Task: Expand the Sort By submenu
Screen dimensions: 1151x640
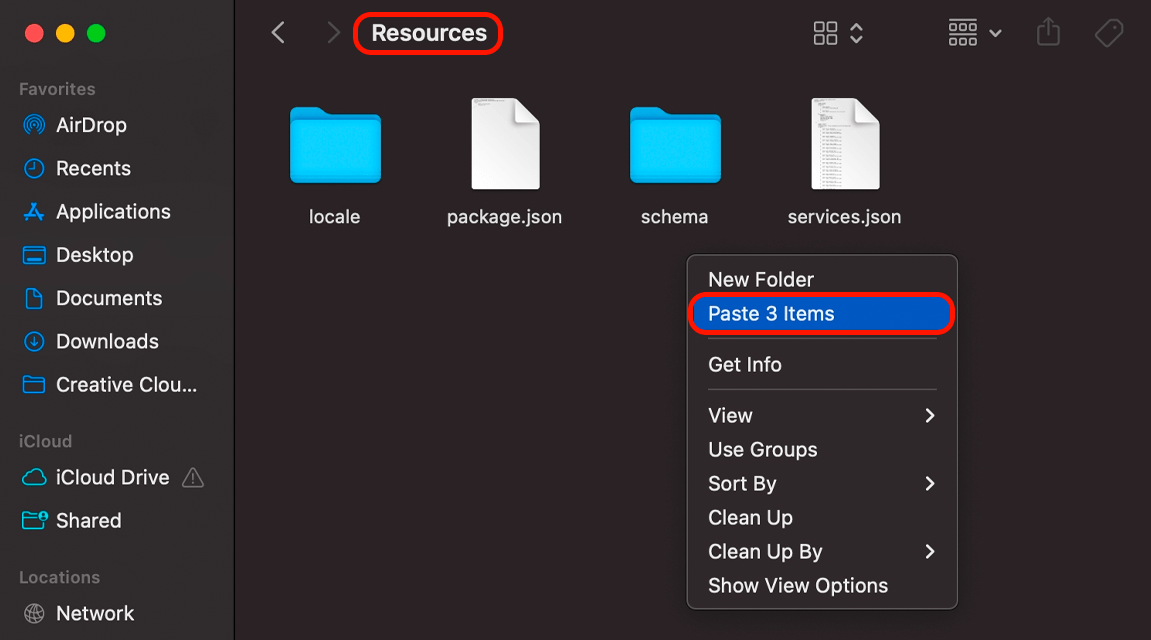Action: coord(821,484)
